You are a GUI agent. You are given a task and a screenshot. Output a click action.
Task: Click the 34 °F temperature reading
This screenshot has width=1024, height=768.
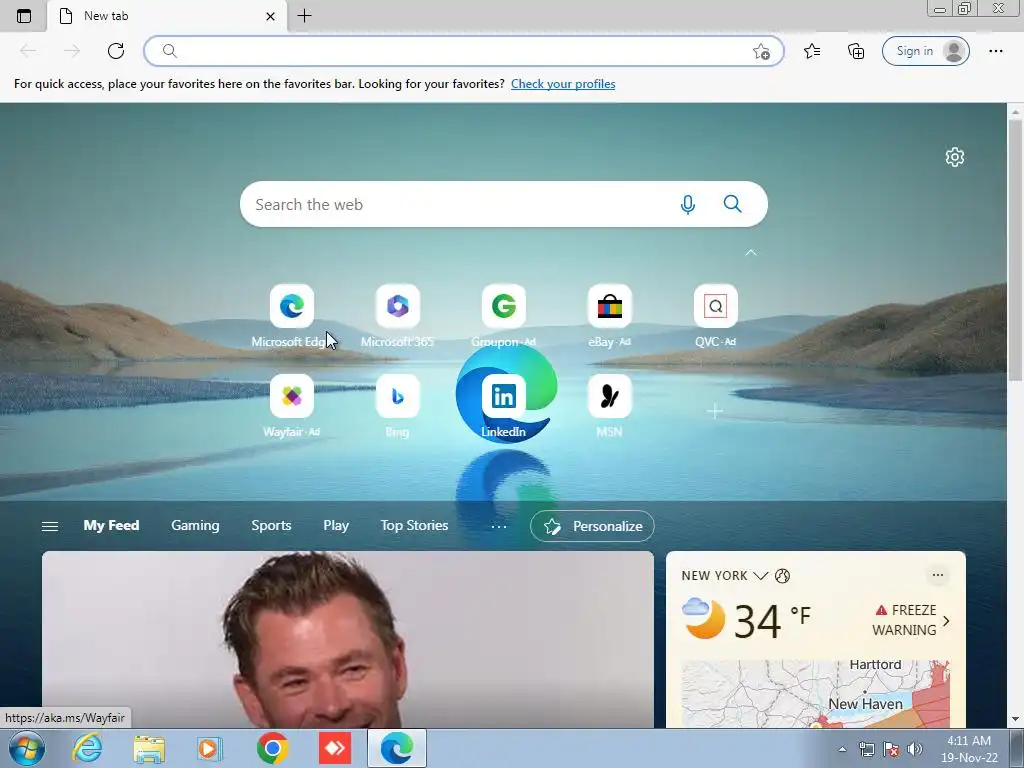pyautogui.click(x=773, y=620)
